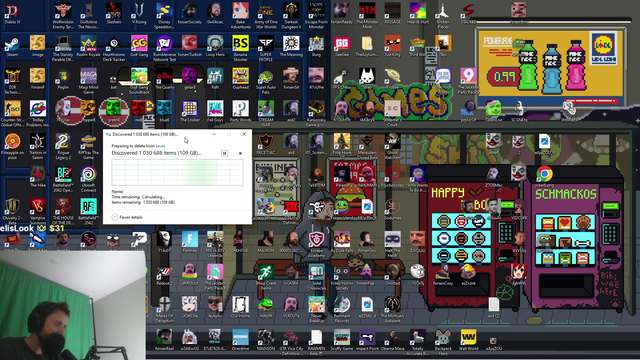This screenshot has width=640, height=360.
Task: Launch the Steam desktop icon
Action: [12, 46]
